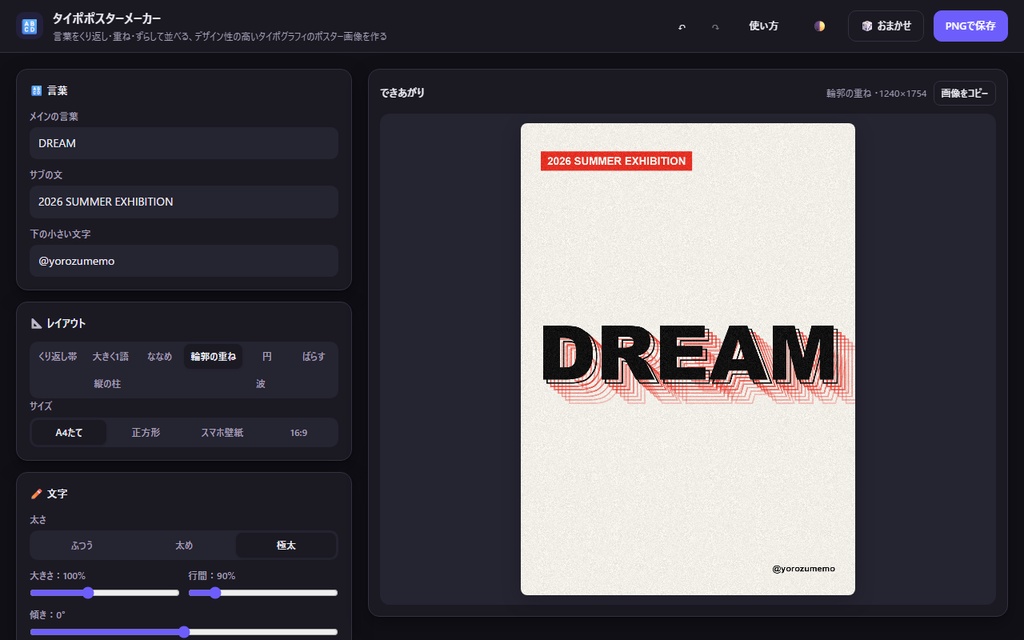The height and width of the screenshot is (640, 1024).
Task: Click the redo arrow icon
Action: pyautogui.click(x=715, y=27)
